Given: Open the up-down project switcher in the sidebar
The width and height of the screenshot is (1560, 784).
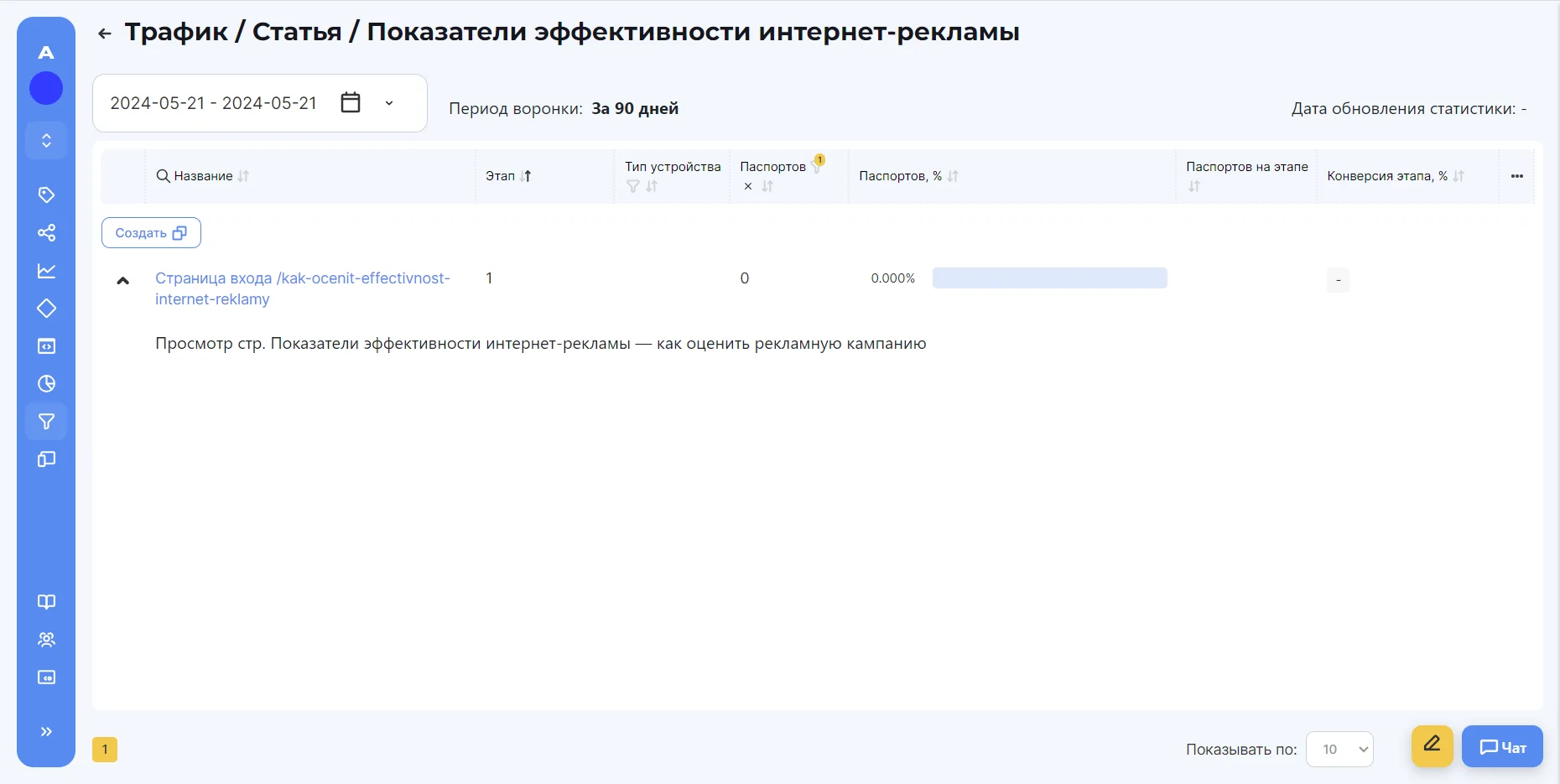Looking at the screenshot, I should click(46, 140).
